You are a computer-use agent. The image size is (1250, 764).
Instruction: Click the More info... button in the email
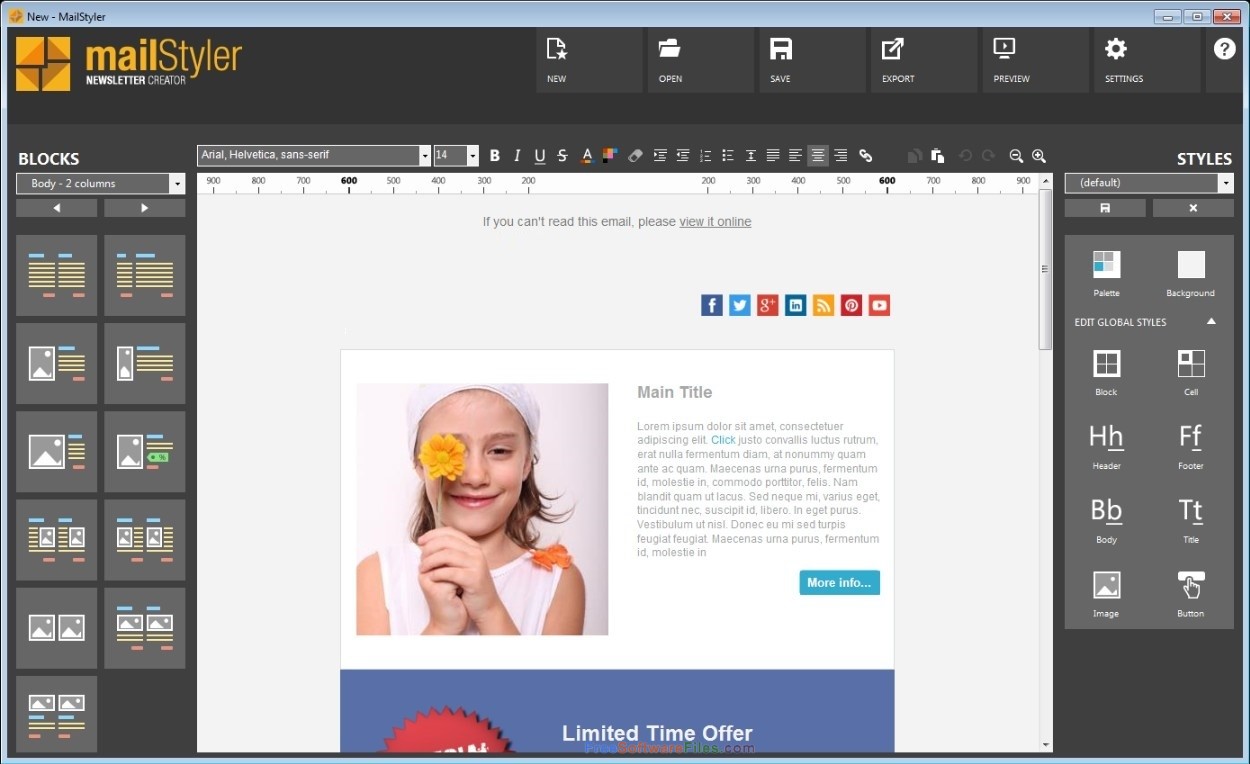pos(839,583)
